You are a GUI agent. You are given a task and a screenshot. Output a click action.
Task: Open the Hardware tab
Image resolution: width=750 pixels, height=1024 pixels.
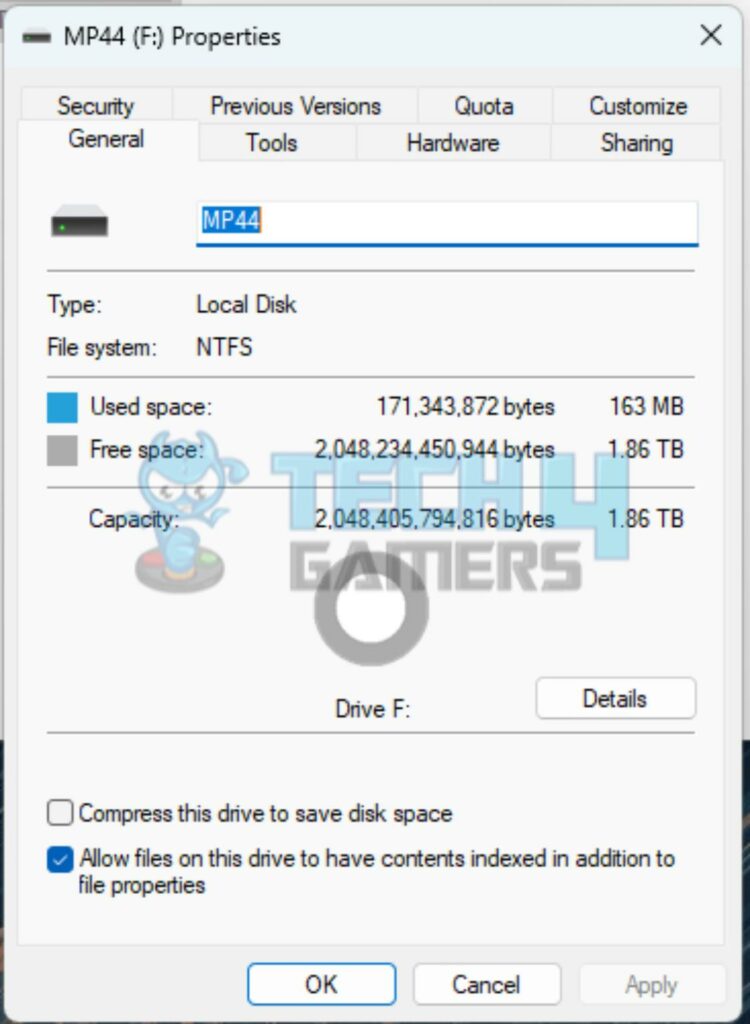coord(453,142)
